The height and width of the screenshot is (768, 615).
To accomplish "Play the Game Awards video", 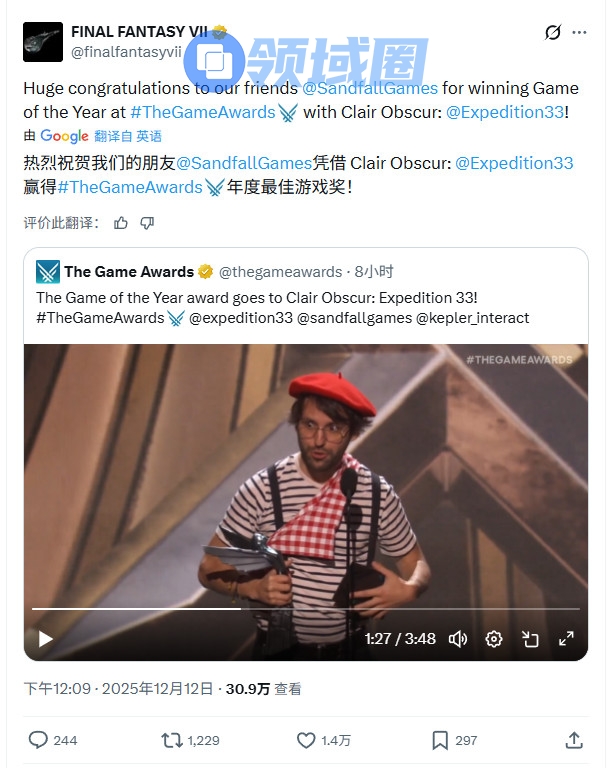I will (46, 639).
